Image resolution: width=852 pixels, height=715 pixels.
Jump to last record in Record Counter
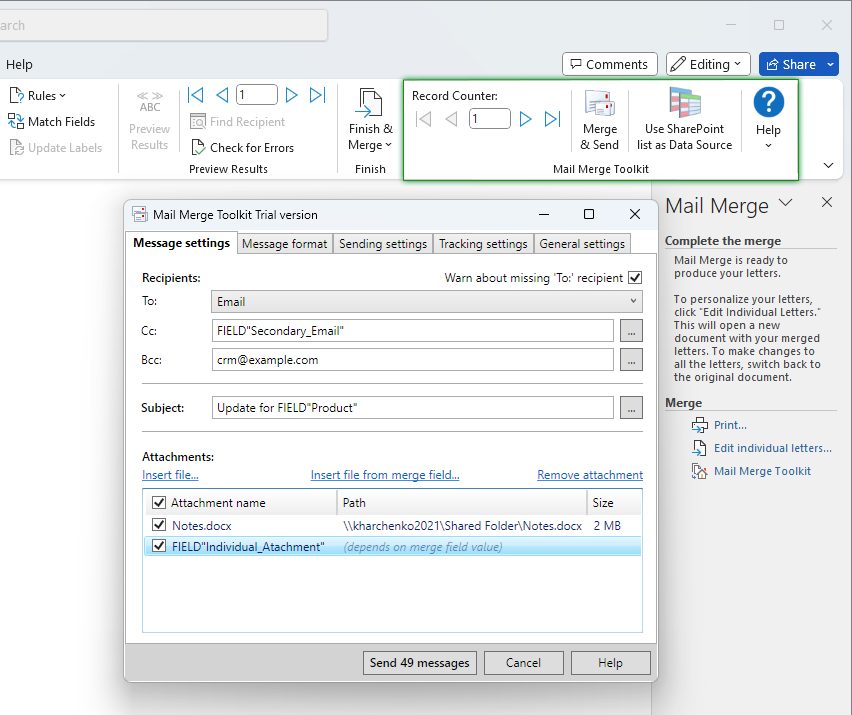click(x=552, y=119)
